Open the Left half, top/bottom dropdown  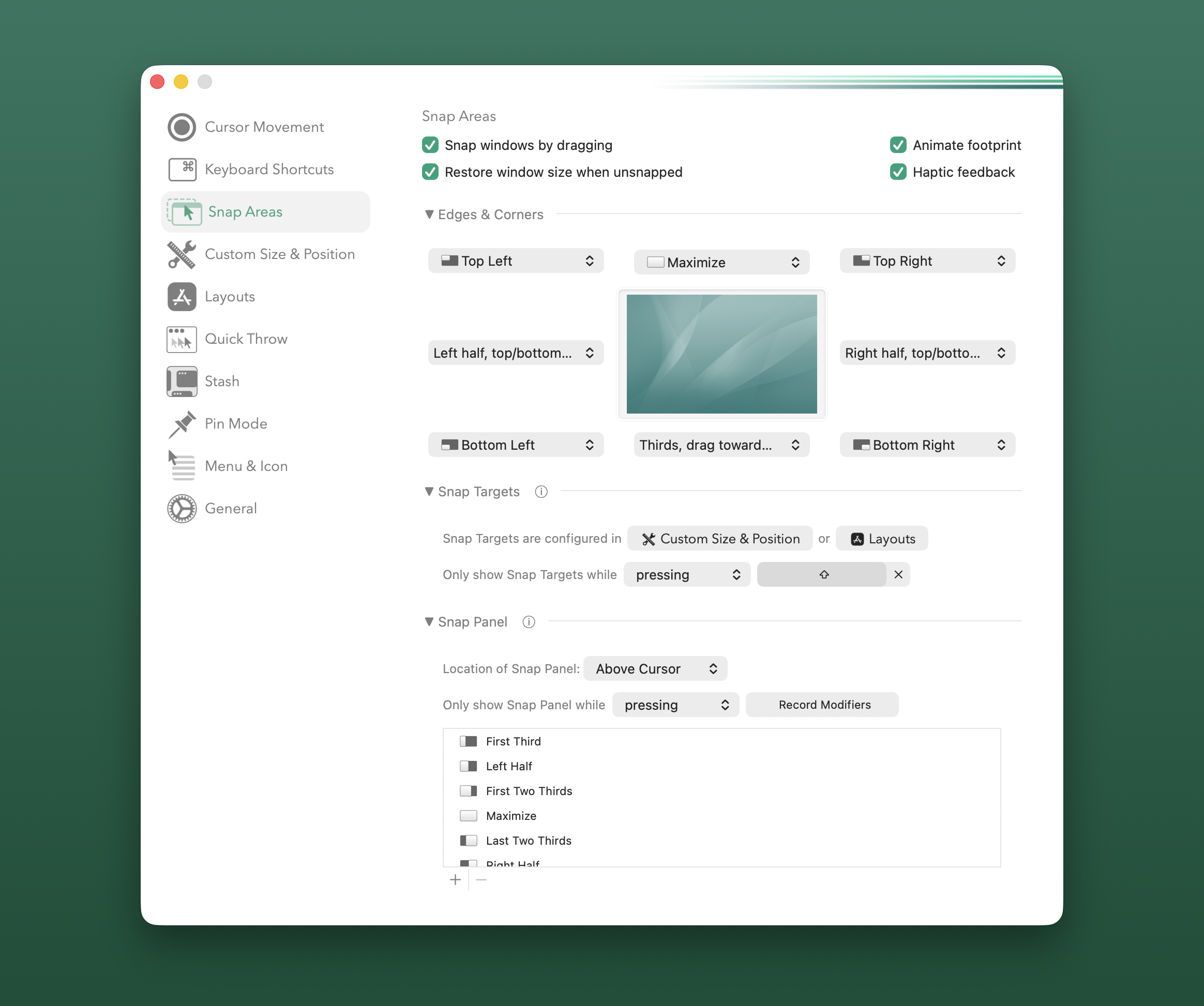point(516,353)
